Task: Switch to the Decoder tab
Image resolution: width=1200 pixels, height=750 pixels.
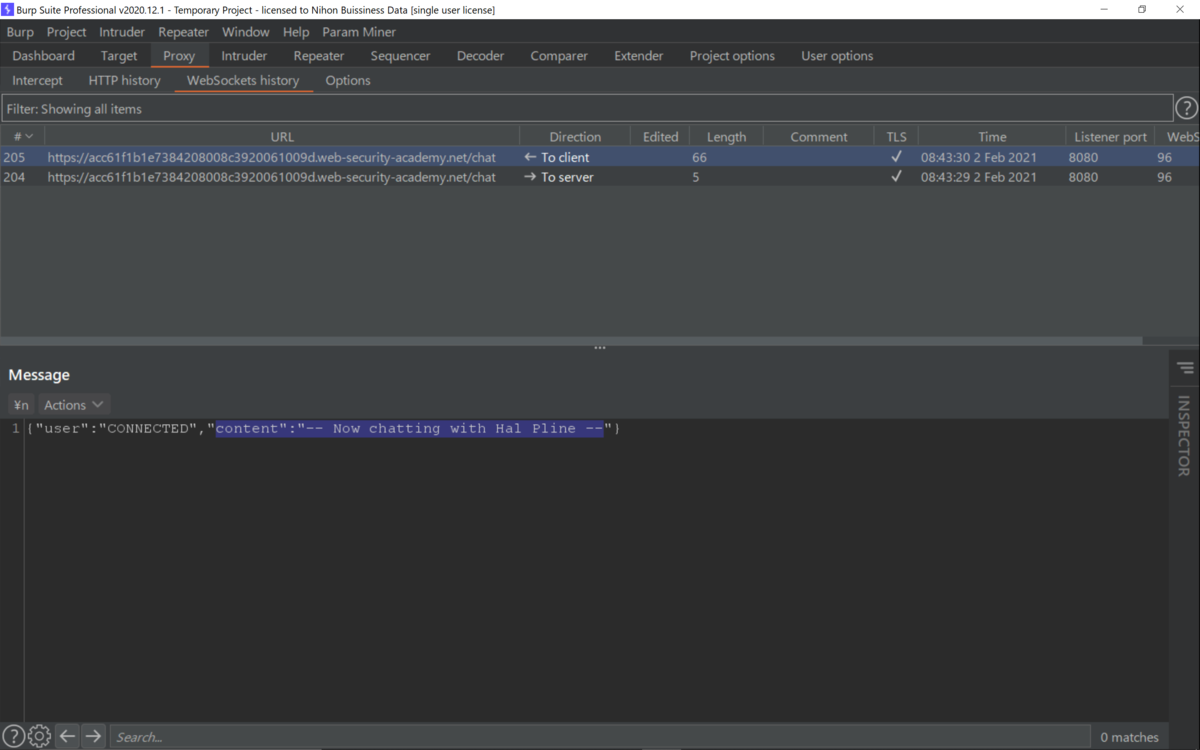Action: pos(480,56)
